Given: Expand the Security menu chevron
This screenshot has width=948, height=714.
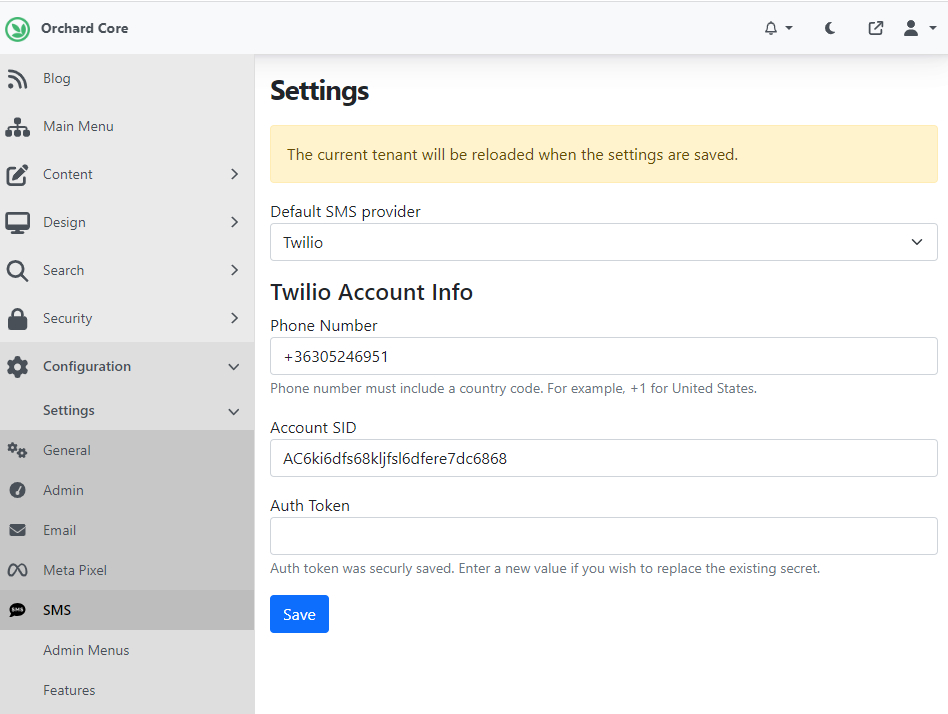Looking at the screenshot, I should (235, 318).
